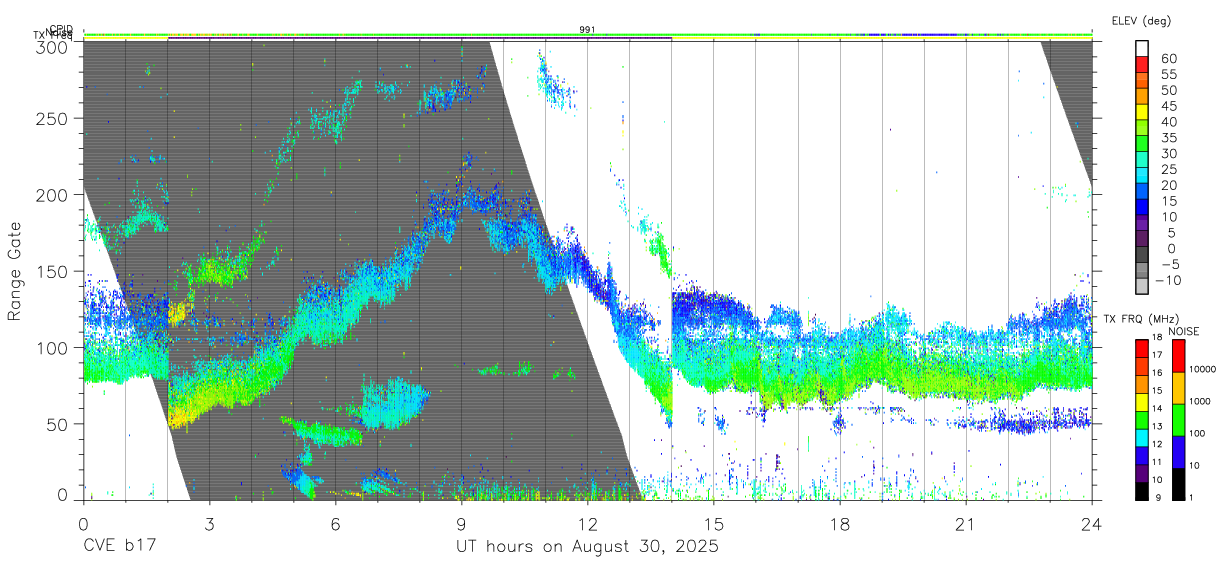
Task: Click the x-axis tick label '15'
Action: 714,524
